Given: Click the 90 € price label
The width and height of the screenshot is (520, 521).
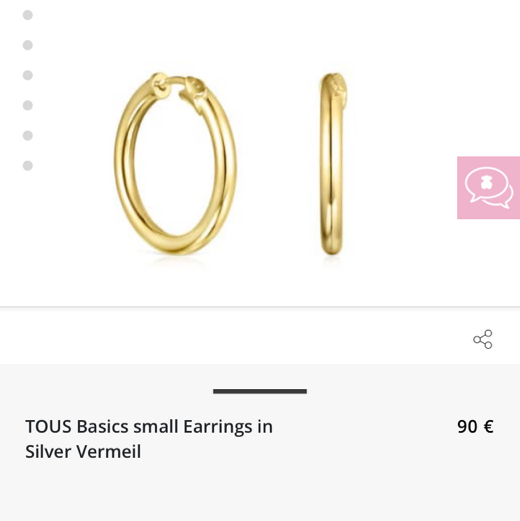Looking at the screenshot, I should pos(475,426).
